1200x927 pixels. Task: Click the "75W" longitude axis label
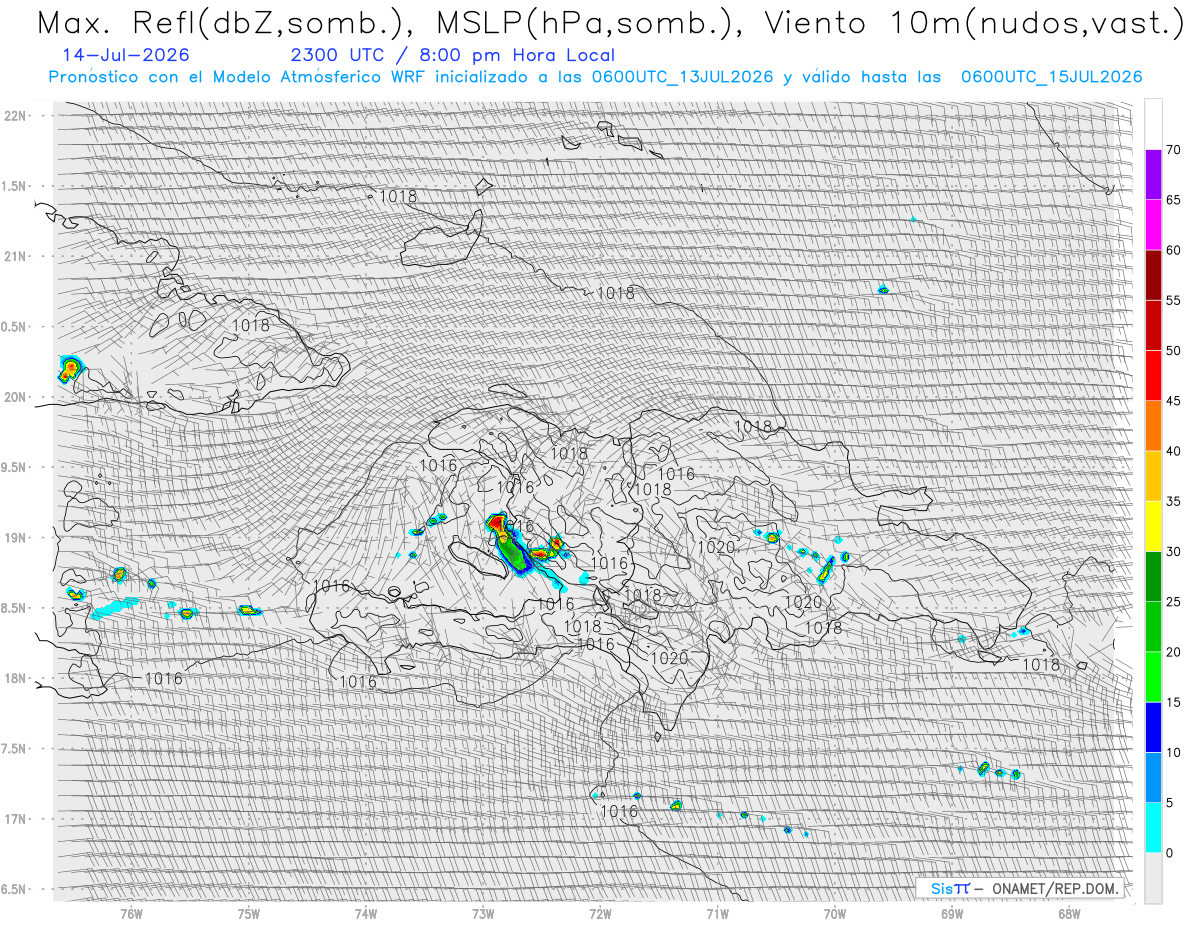pos(249,914)
